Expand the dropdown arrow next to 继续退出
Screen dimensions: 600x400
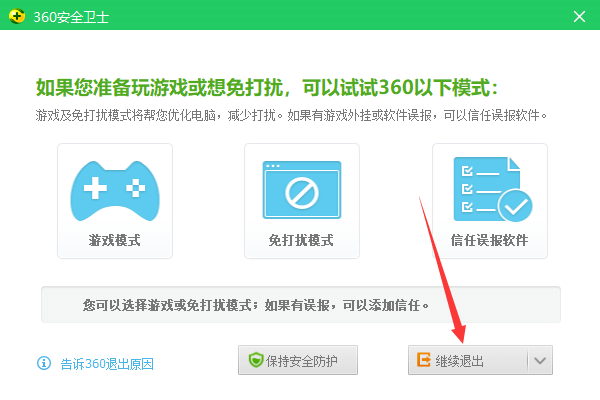540,360
